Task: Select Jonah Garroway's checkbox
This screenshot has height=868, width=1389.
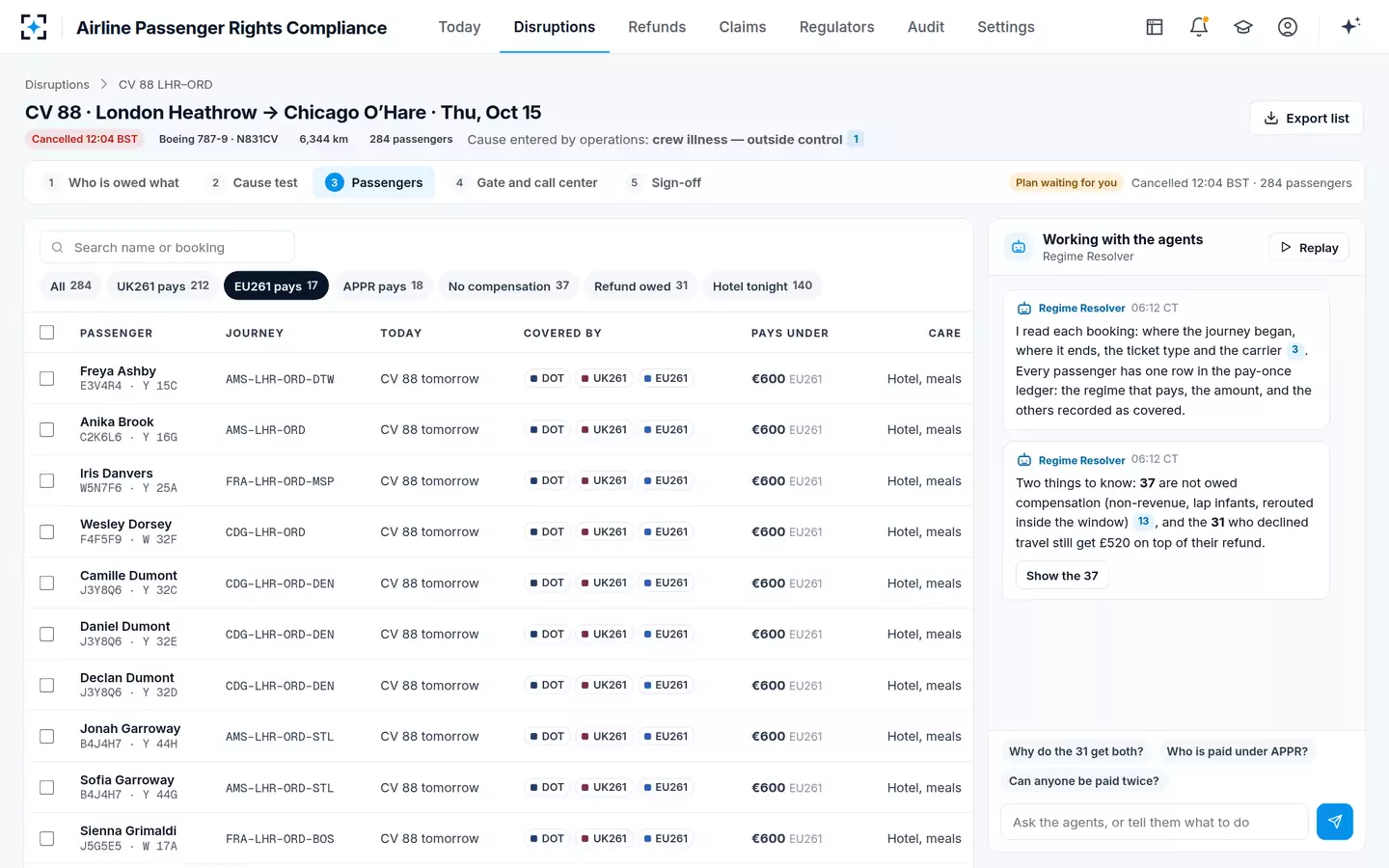Action: [46, 736]
